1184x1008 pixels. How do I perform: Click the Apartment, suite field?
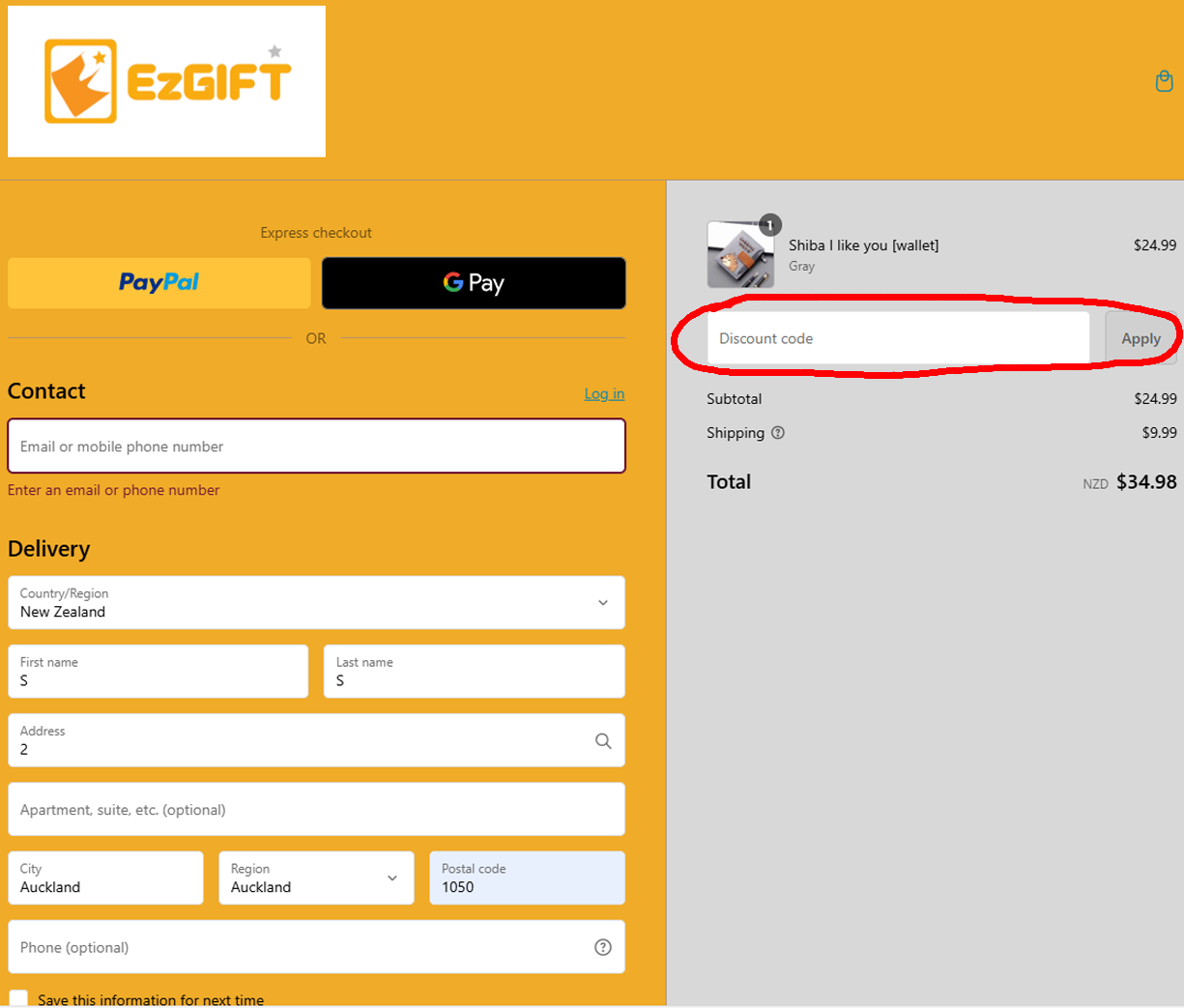pyautogui.click(x=316, y=810)
